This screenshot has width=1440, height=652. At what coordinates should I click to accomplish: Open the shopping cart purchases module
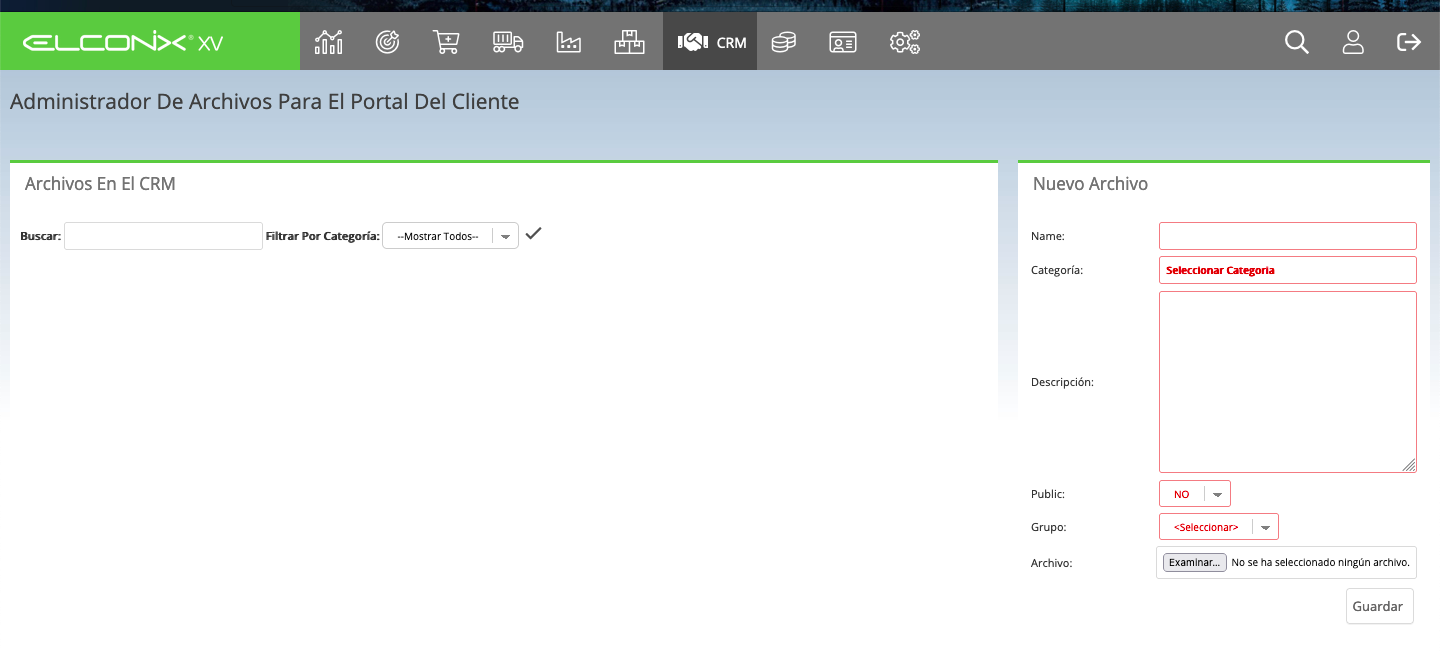tap(446, 42)
